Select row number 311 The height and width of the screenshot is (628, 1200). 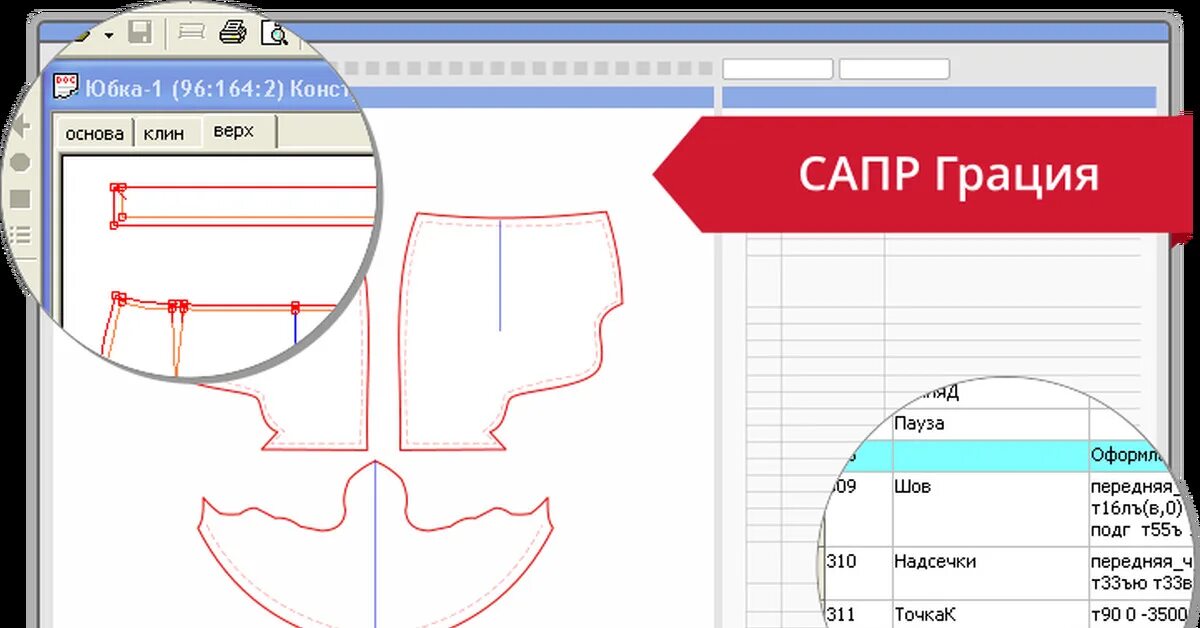(841, 614)
